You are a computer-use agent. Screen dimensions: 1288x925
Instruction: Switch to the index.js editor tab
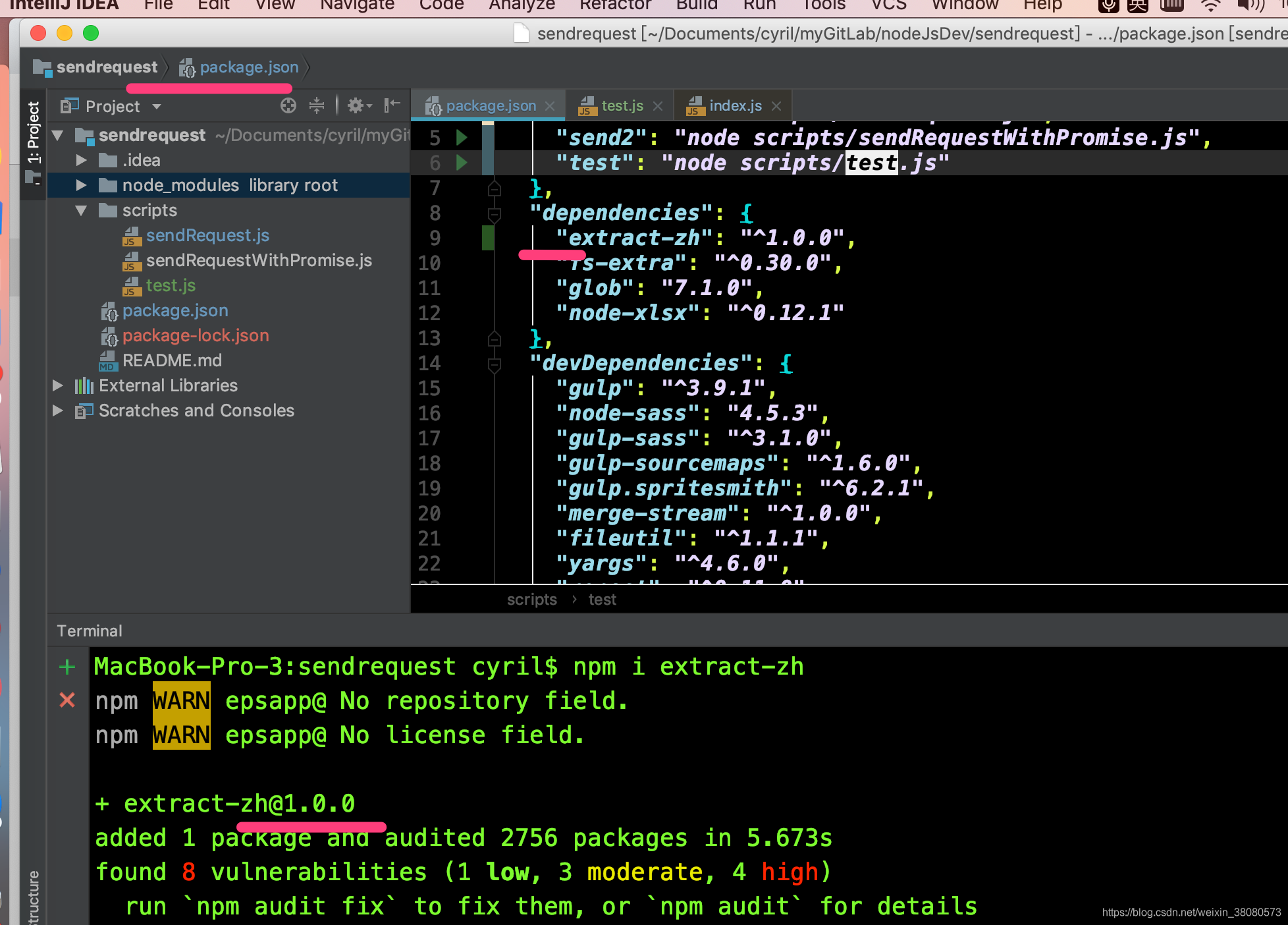click(735, 105)
